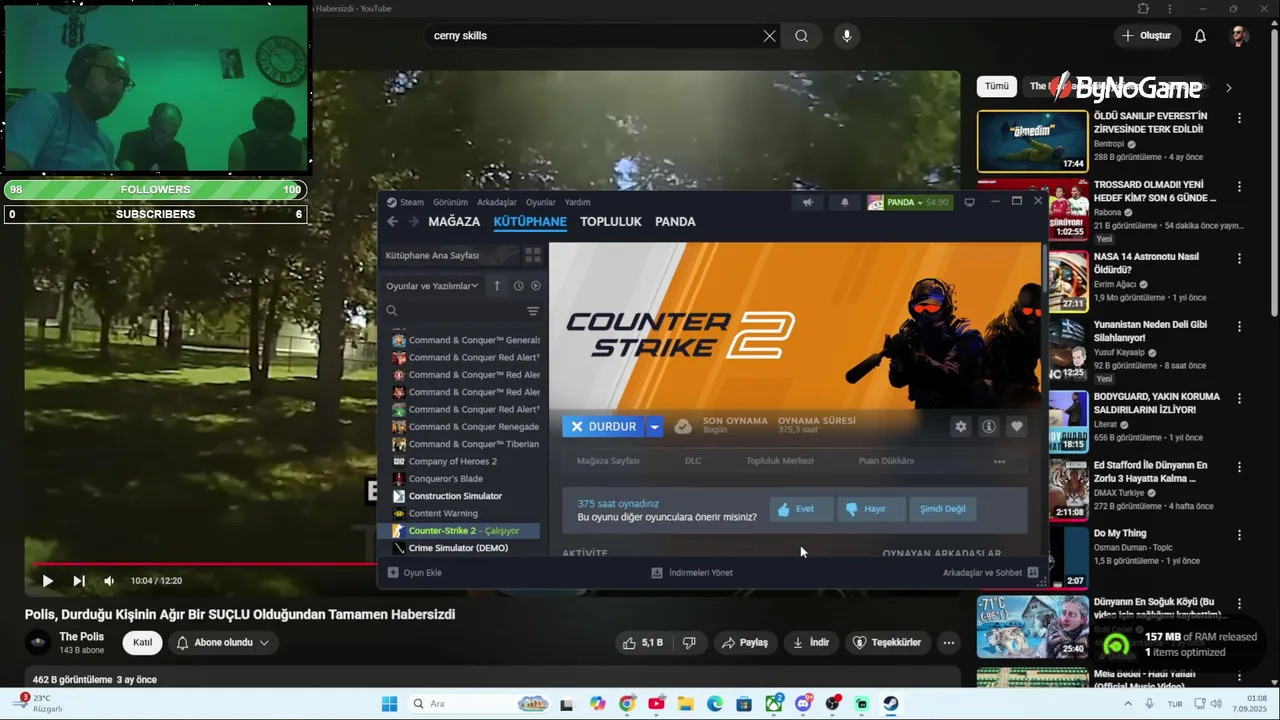Toggle ready-to-play filter in Steam library

tap(536, 286)
